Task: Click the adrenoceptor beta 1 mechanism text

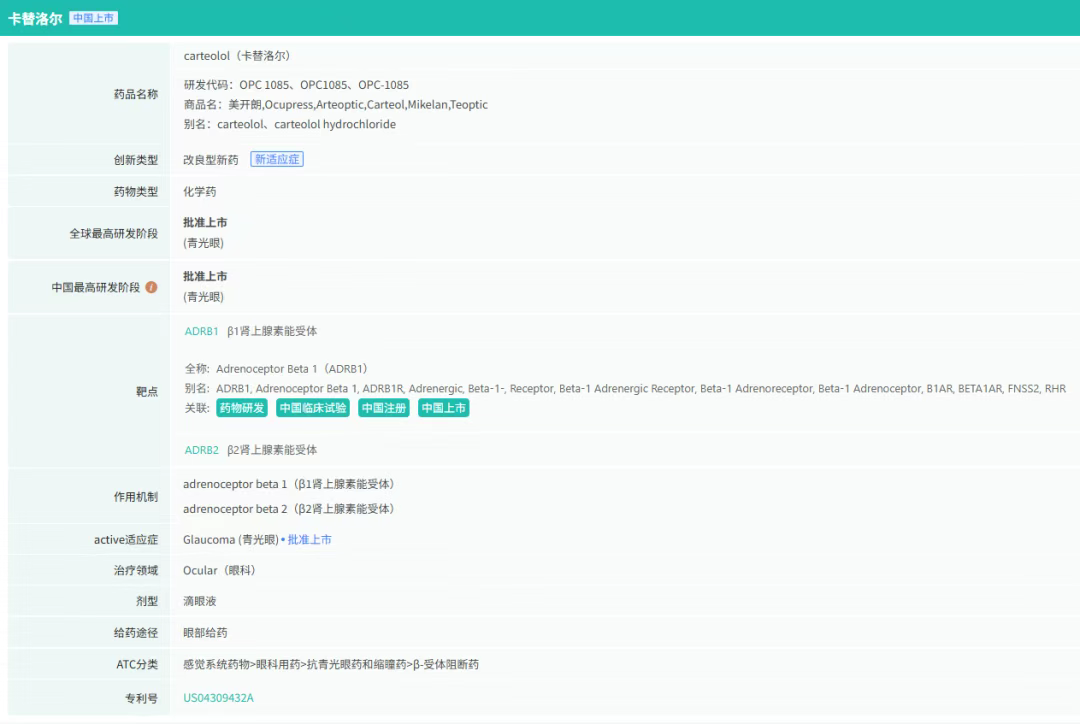Action: pyautogui.click(x=289, y=484)
